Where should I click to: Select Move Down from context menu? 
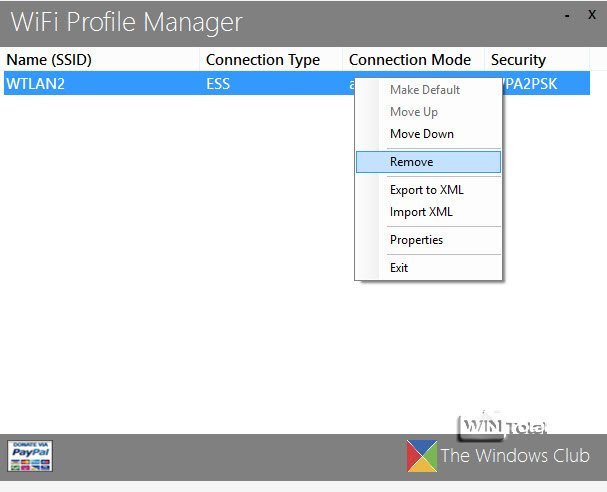pyautogui.click(x=421, y=134)
